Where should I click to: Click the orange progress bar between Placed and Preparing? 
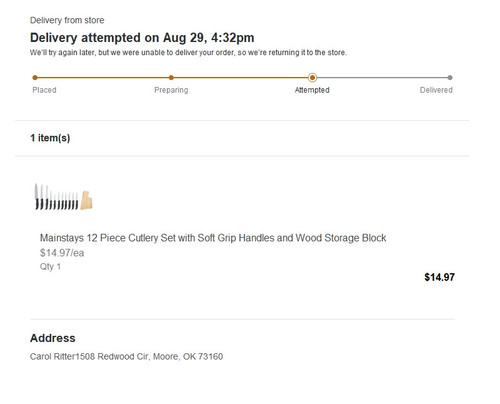point(103,78)
